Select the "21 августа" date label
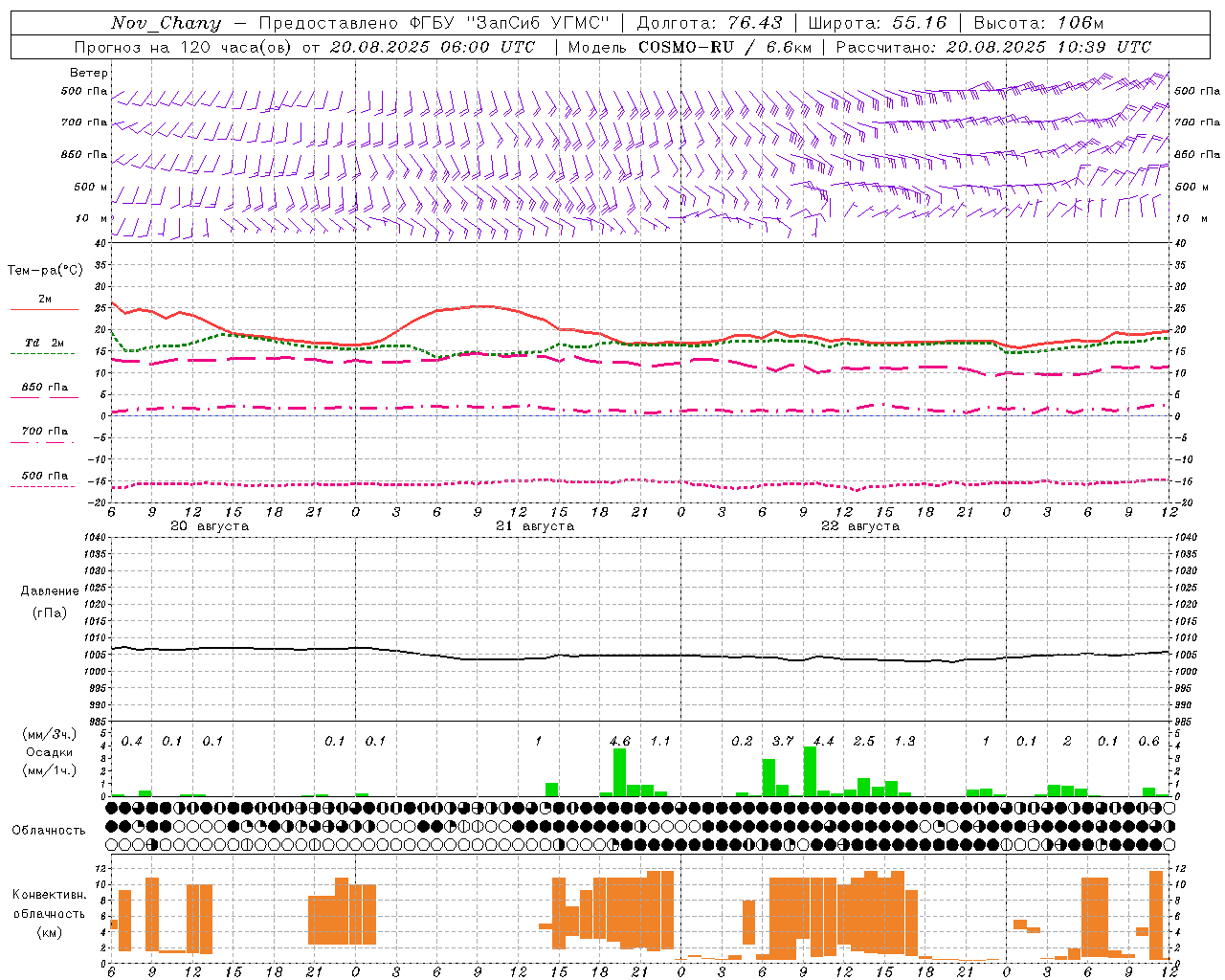1225x980 pixels. pyautogui.click(x=535, y=526)
